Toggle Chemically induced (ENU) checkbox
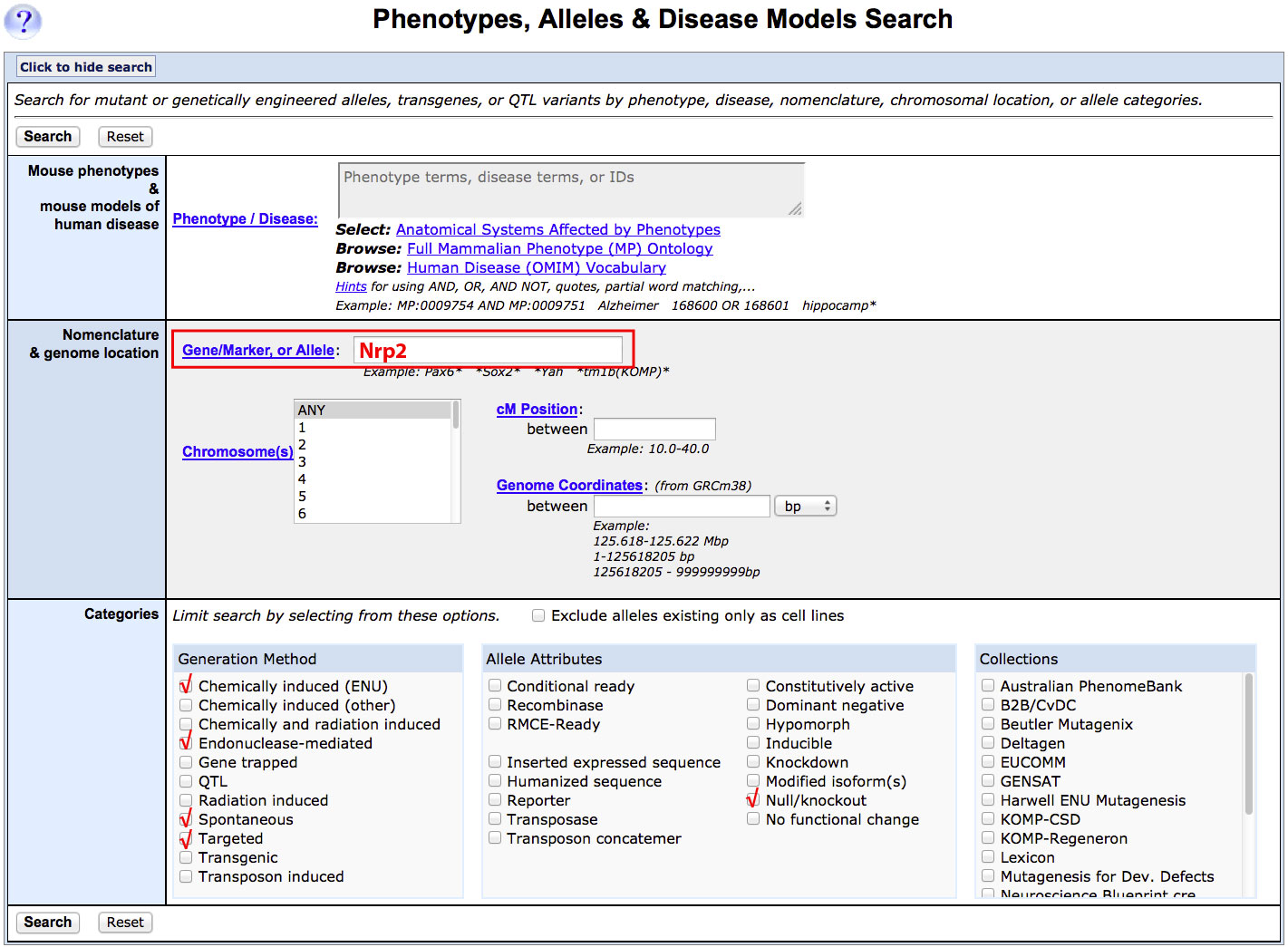This screenshot has width=1288, height=947. pyautogui.click(x=186, y=686)
